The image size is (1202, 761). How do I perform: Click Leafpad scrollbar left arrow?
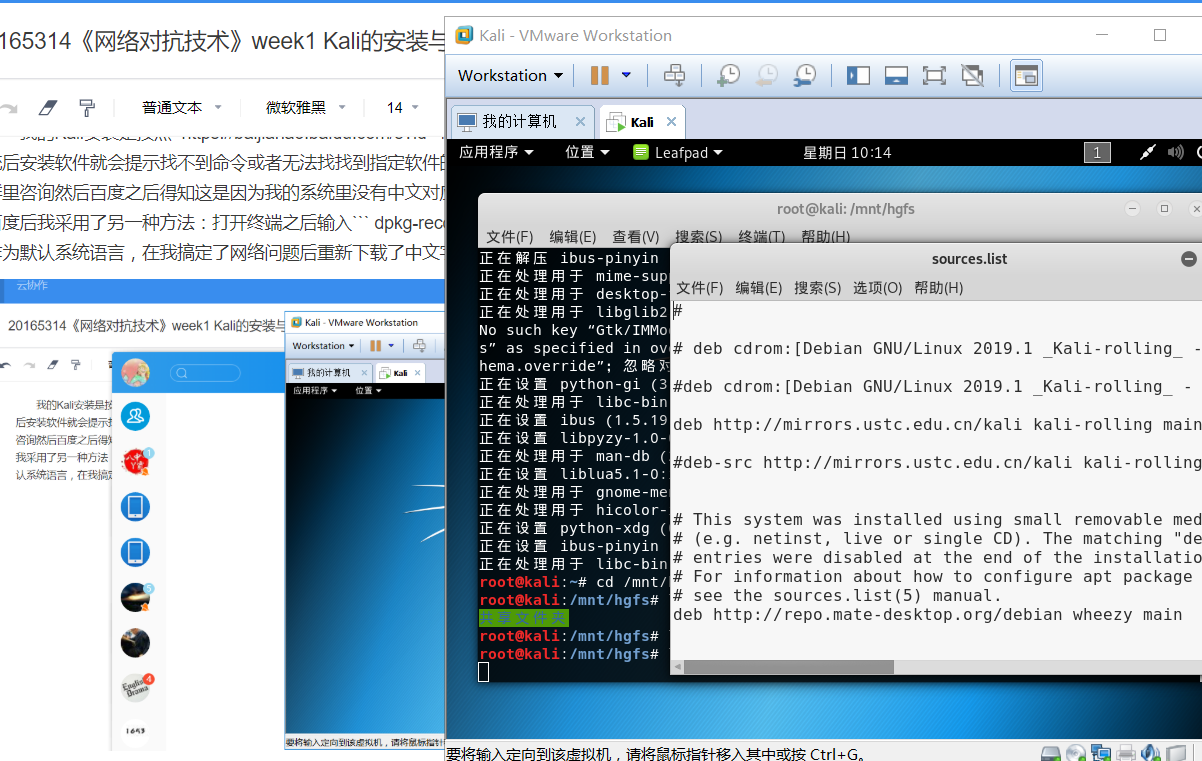(x=677, y=666)
